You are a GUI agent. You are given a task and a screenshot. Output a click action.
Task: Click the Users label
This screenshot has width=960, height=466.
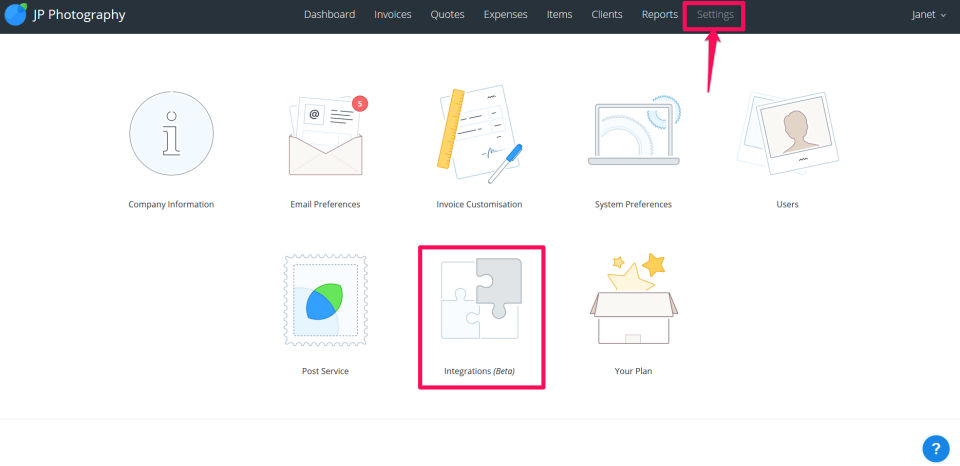click(787, 205)
